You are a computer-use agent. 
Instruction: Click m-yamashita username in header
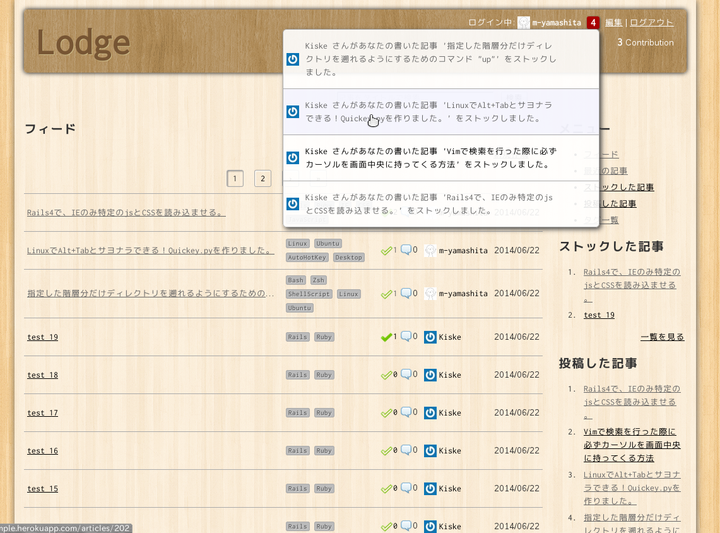click(x=557, y=22)
